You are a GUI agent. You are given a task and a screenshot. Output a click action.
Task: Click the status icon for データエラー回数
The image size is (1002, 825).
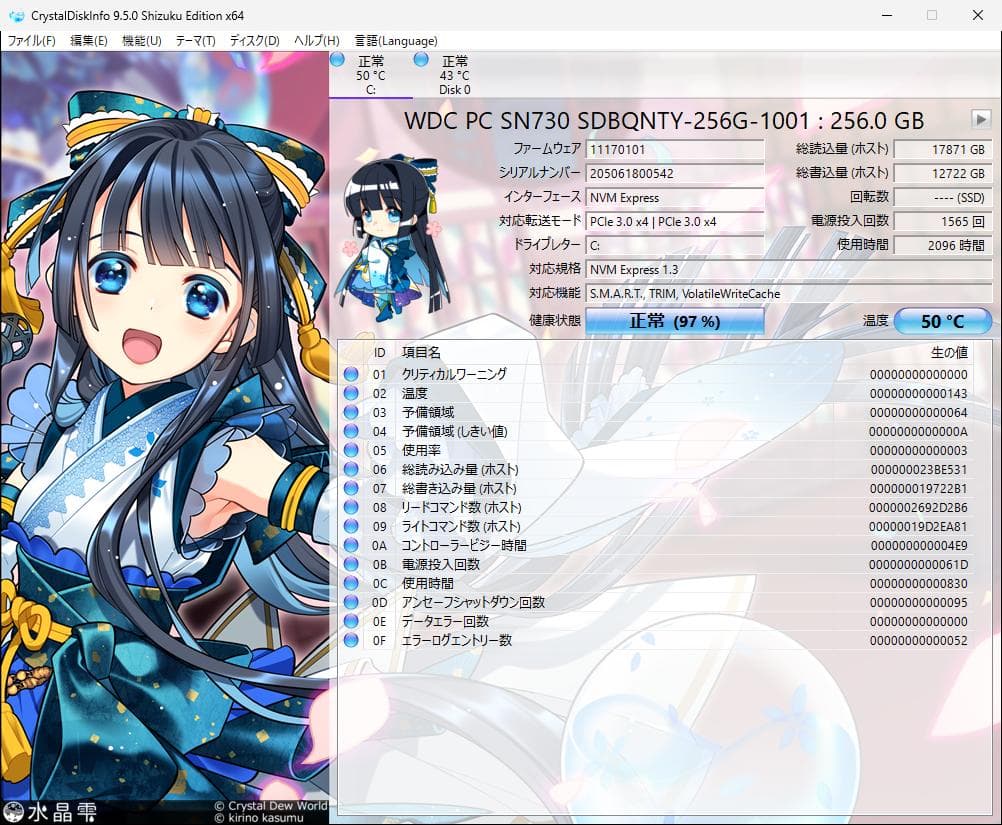(351, 620)
